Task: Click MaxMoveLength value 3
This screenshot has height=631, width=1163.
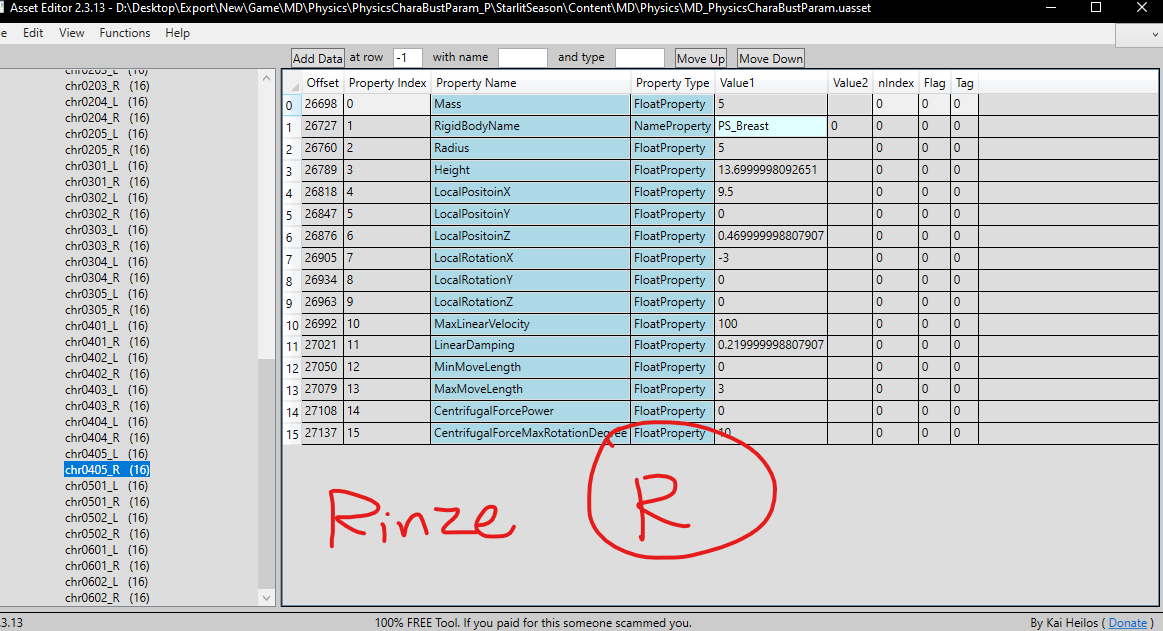Action: click(771, 389)
